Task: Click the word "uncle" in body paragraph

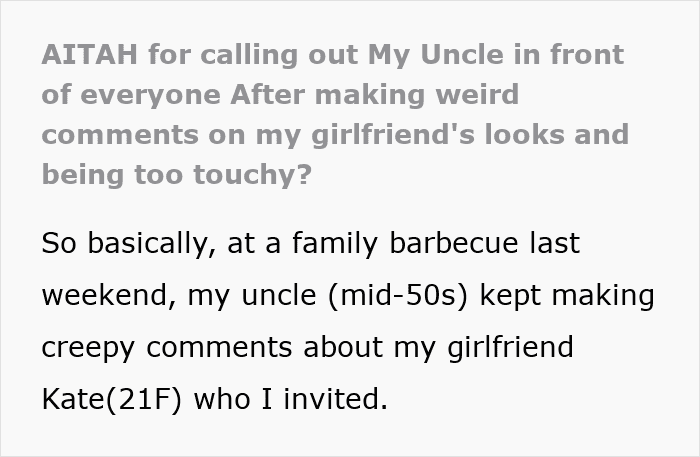Action: [279, 295]
